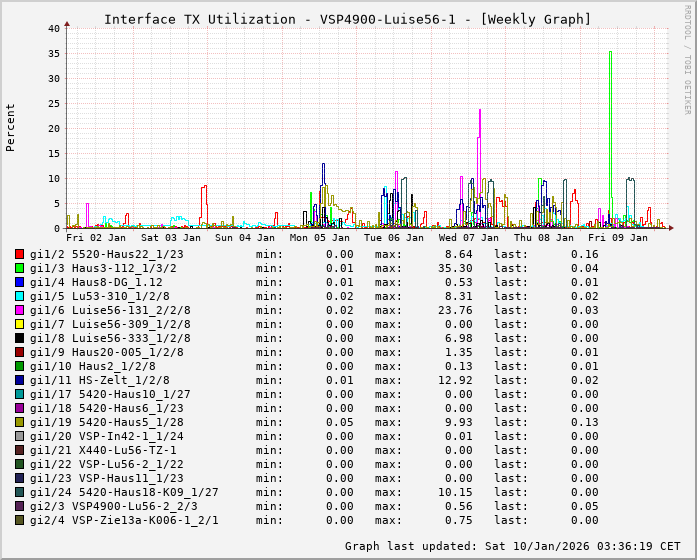
Task: Click the gi2/4 VSP-Zie13a-K006-1 legend entry
Action: point(124,520)
